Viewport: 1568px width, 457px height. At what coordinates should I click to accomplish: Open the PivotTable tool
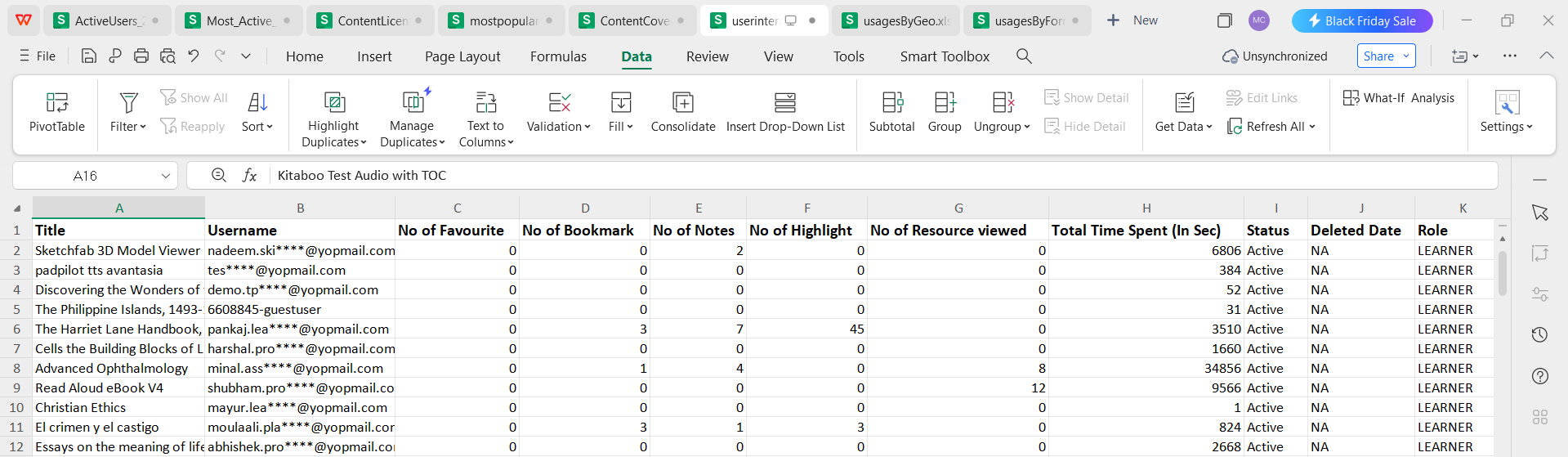(x=56, y=103)
